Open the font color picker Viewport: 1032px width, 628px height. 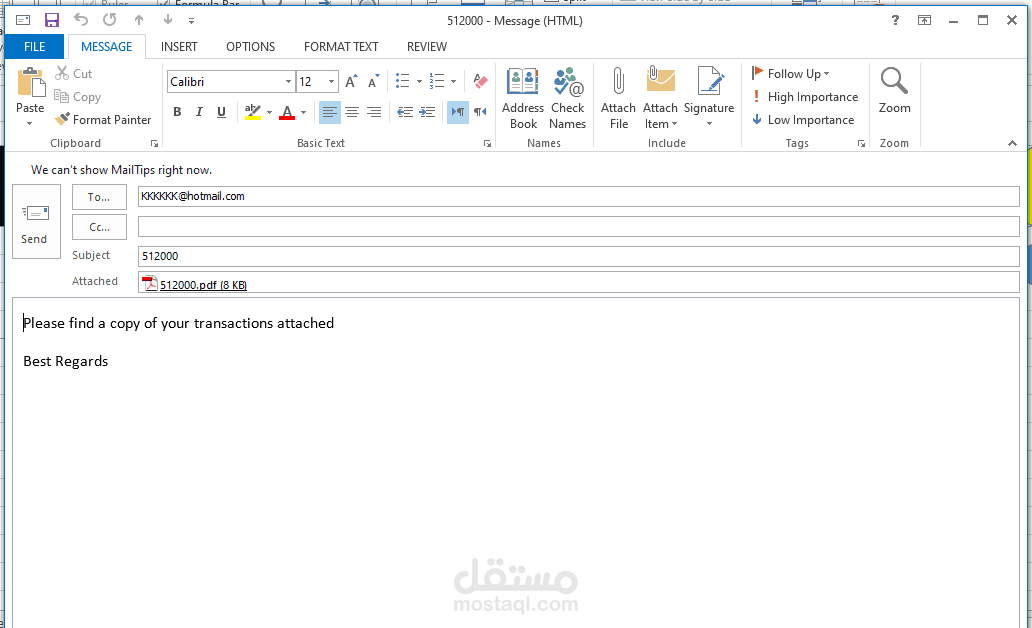[290, 112]
